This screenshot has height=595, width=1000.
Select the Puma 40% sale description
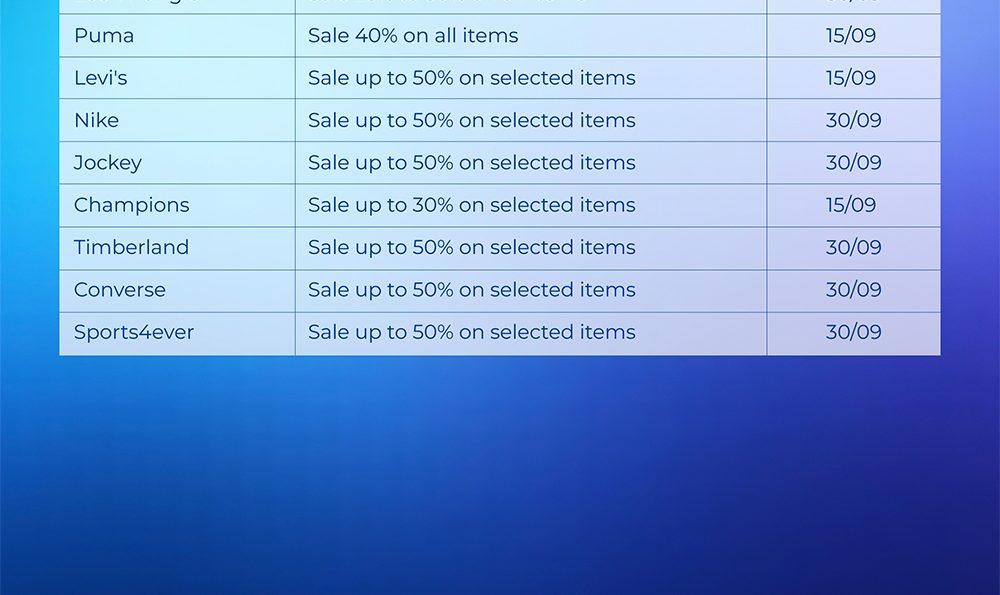click(x=413, y=36)
